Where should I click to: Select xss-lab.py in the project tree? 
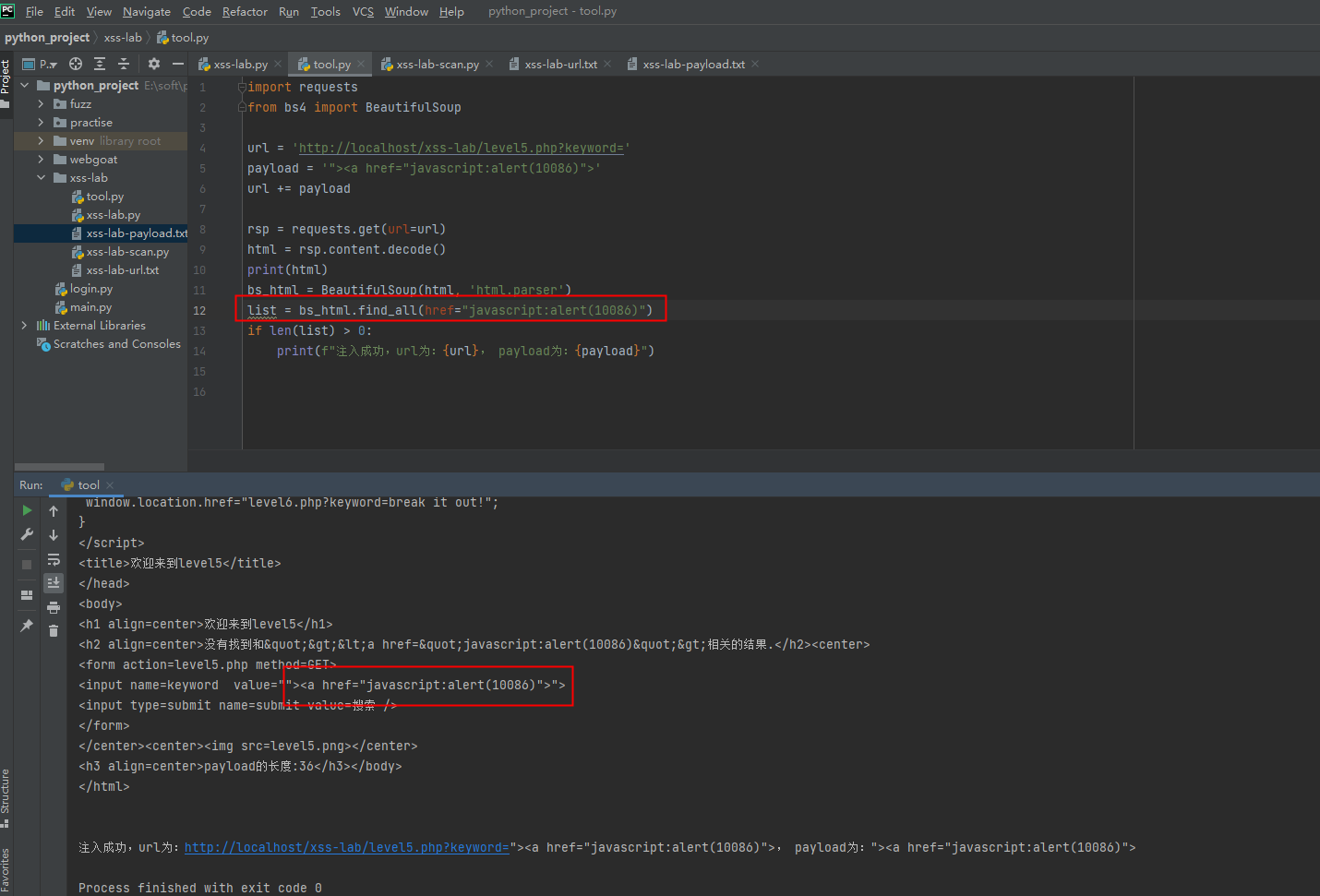(x=105, y=215)
